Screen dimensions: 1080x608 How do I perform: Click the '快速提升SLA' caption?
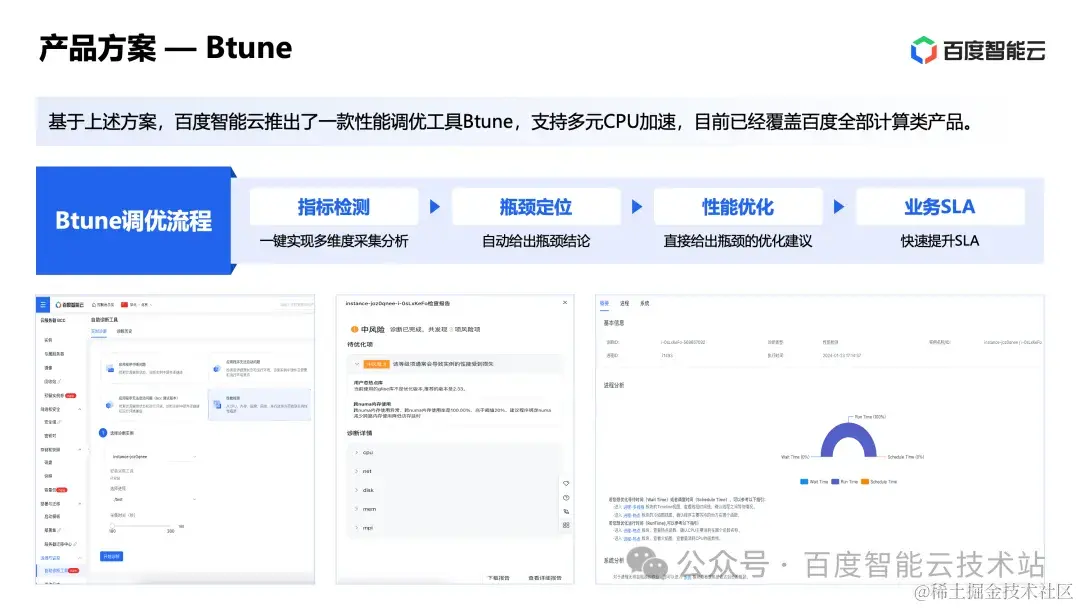click(x=940, y=241)
